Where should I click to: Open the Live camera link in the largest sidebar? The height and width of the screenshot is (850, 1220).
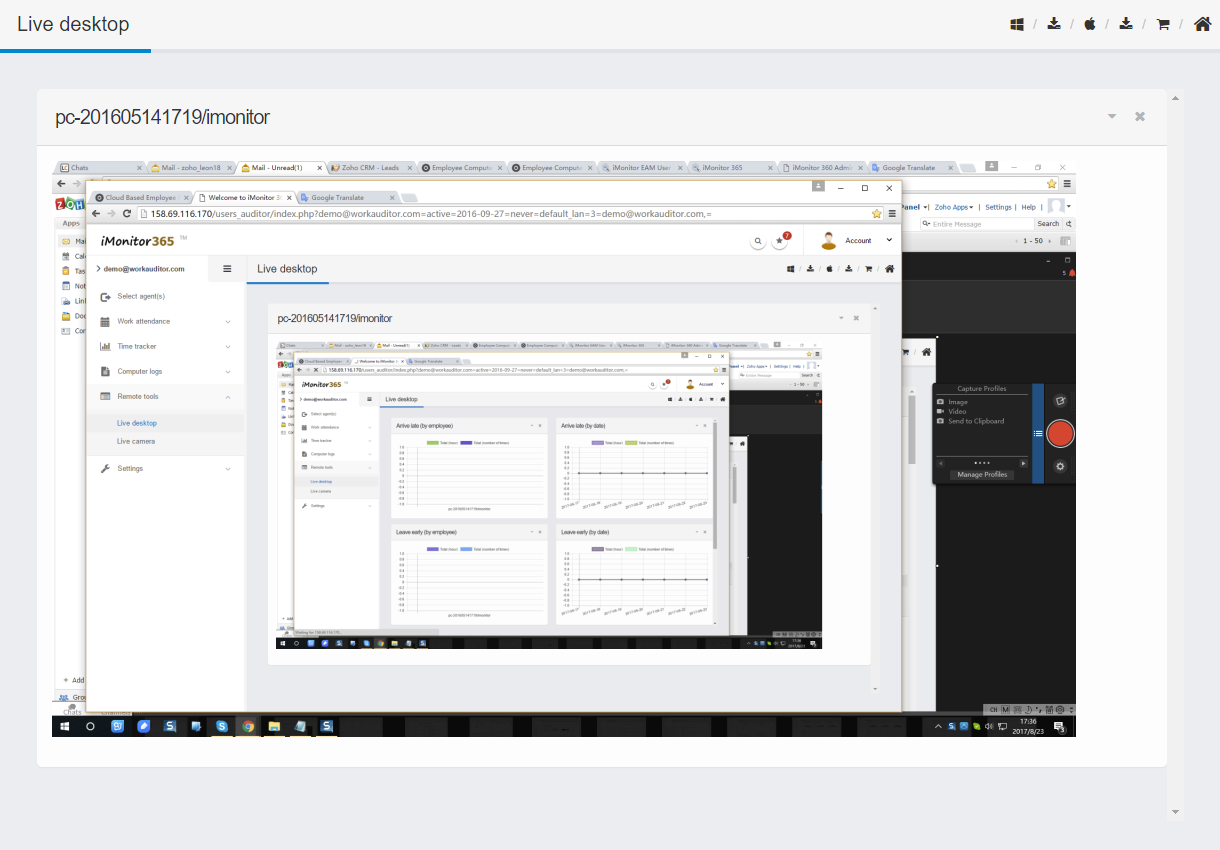[x=136, y=441]
